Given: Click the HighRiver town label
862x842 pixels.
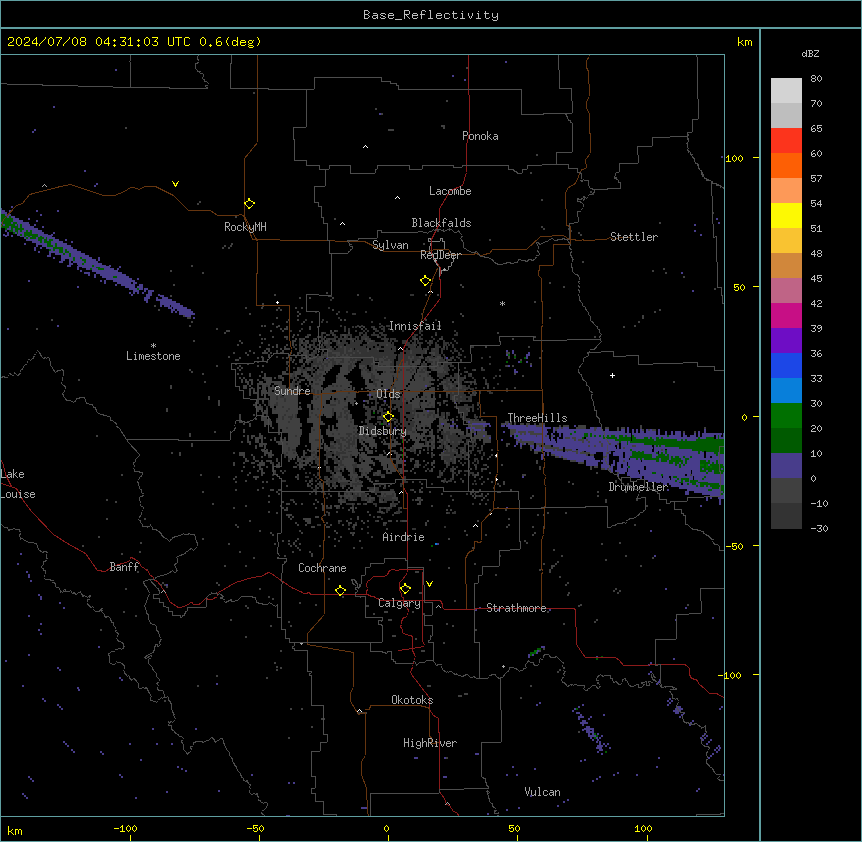Looking at the screenshot, I should (430, 743).
